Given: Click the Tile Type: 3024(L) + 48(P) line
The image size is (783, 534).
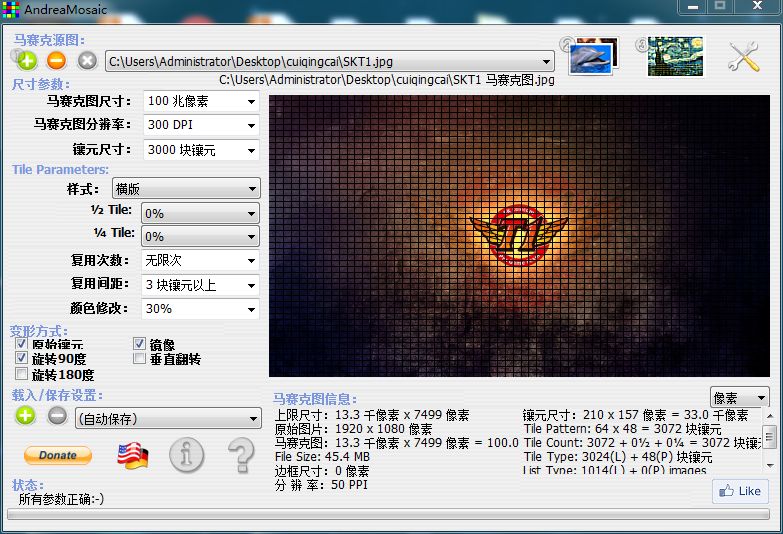Looking at the screenshot, I should pos(618,457).
